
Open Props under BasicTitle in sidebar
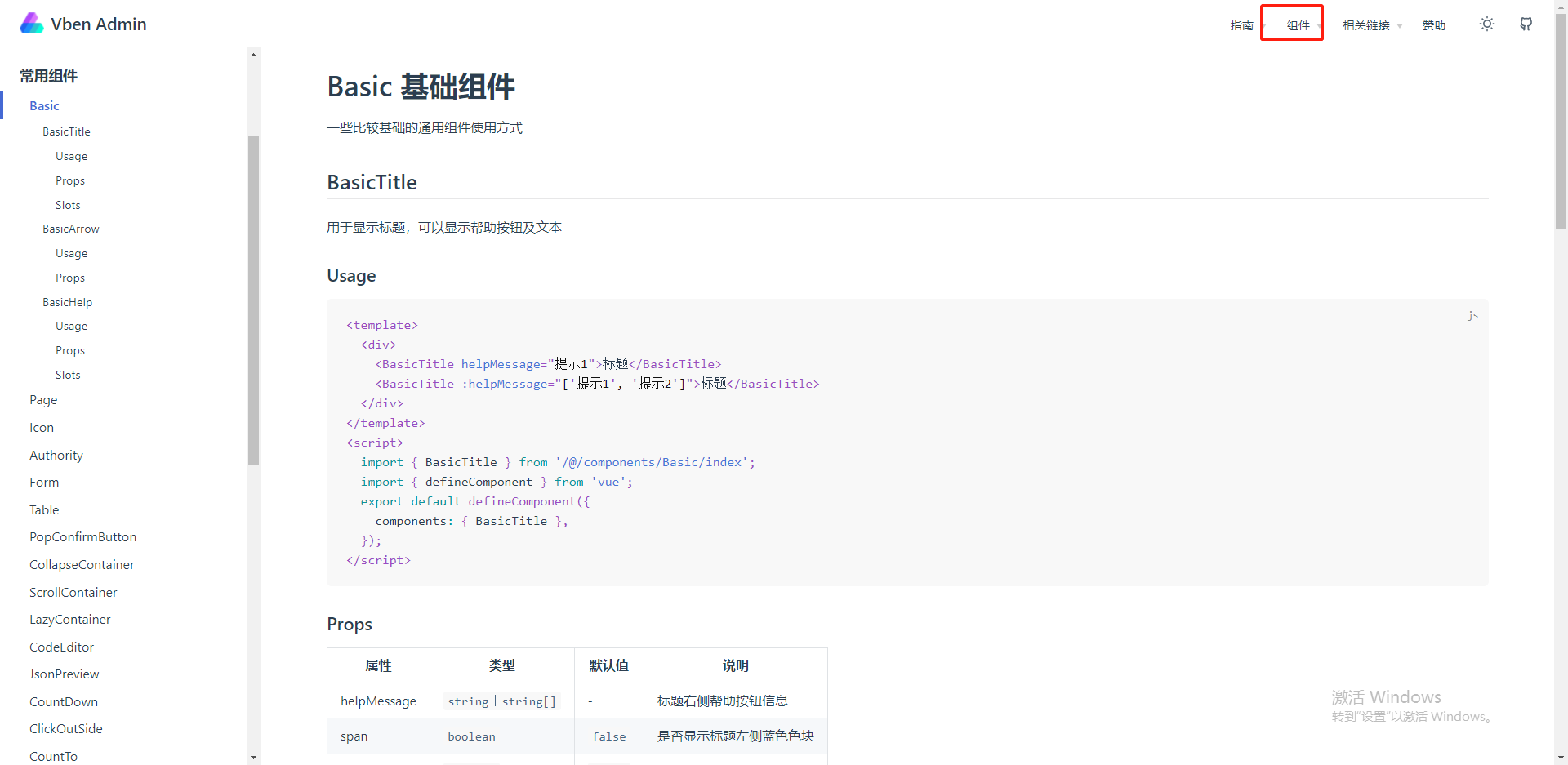(x=70, y=180)
